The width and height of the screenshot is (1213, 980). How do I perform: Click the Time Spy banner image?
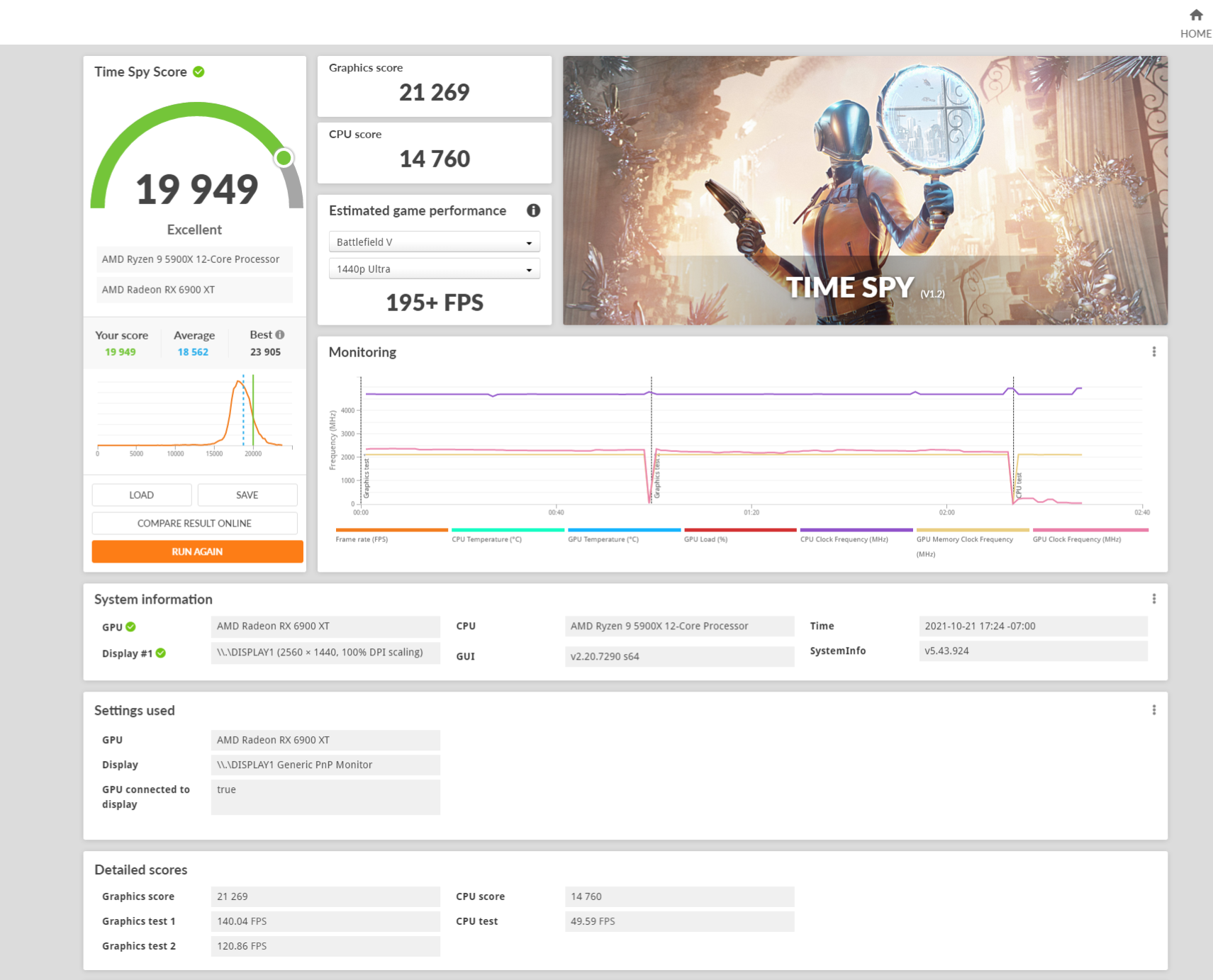(x=864, y=190)
